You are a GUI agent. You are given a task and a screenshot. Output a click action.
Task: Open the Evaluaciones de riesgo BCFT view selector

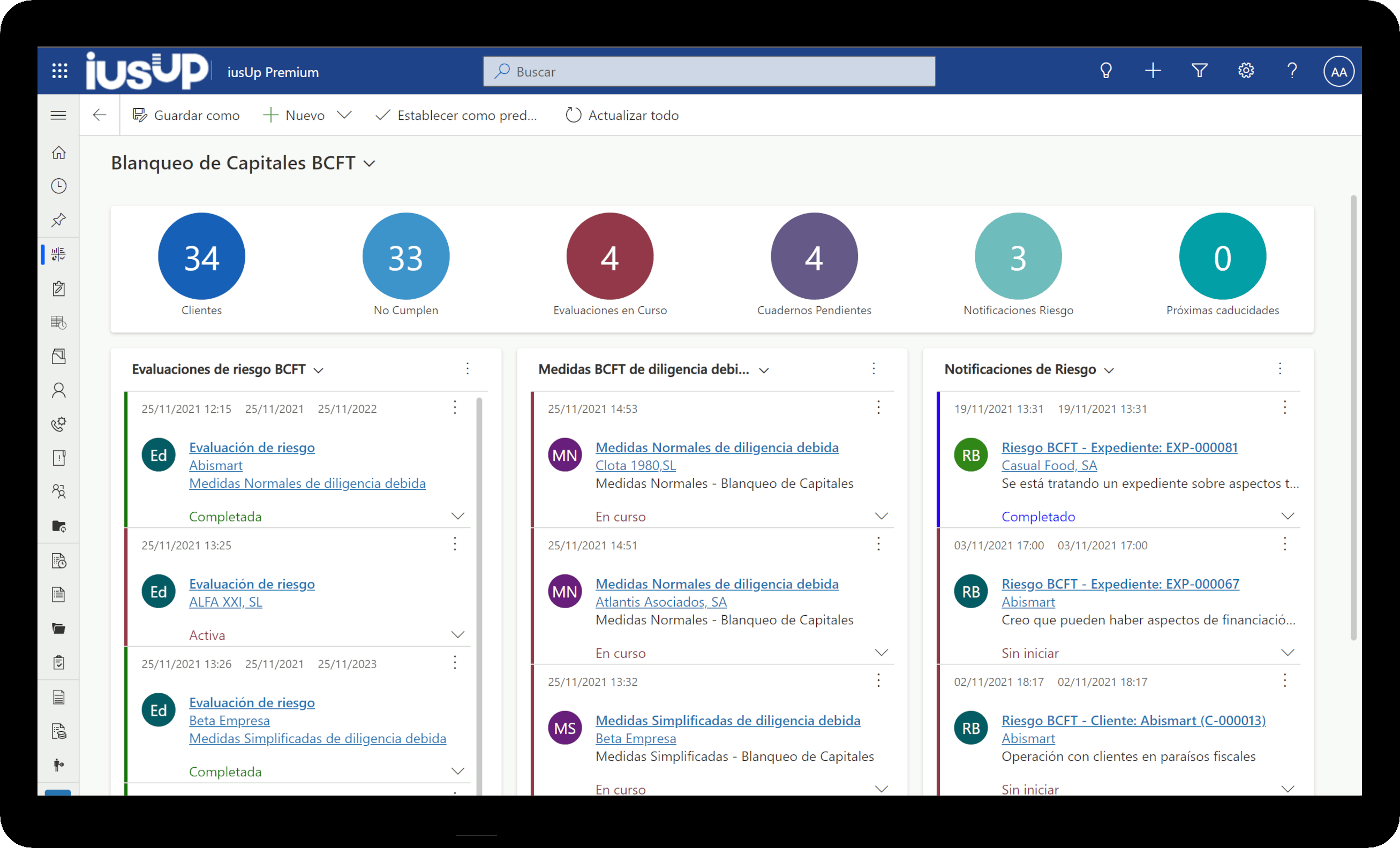coord(228,370)
